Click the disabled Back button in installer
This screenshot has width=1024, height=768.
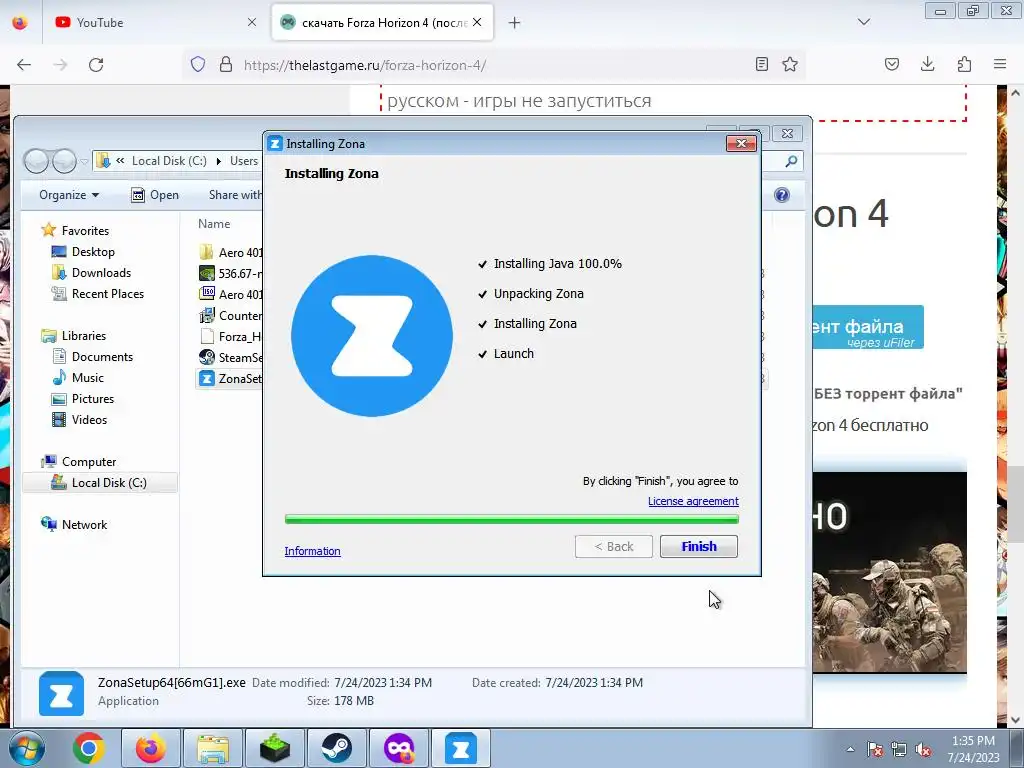point(613,547)
